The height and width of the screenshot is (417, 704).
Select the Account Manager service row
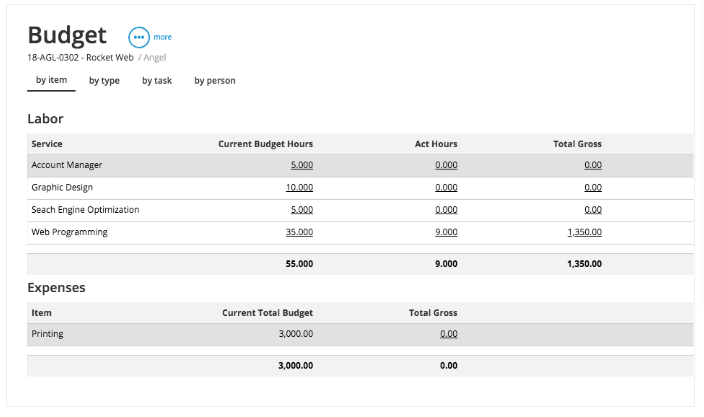360,166
